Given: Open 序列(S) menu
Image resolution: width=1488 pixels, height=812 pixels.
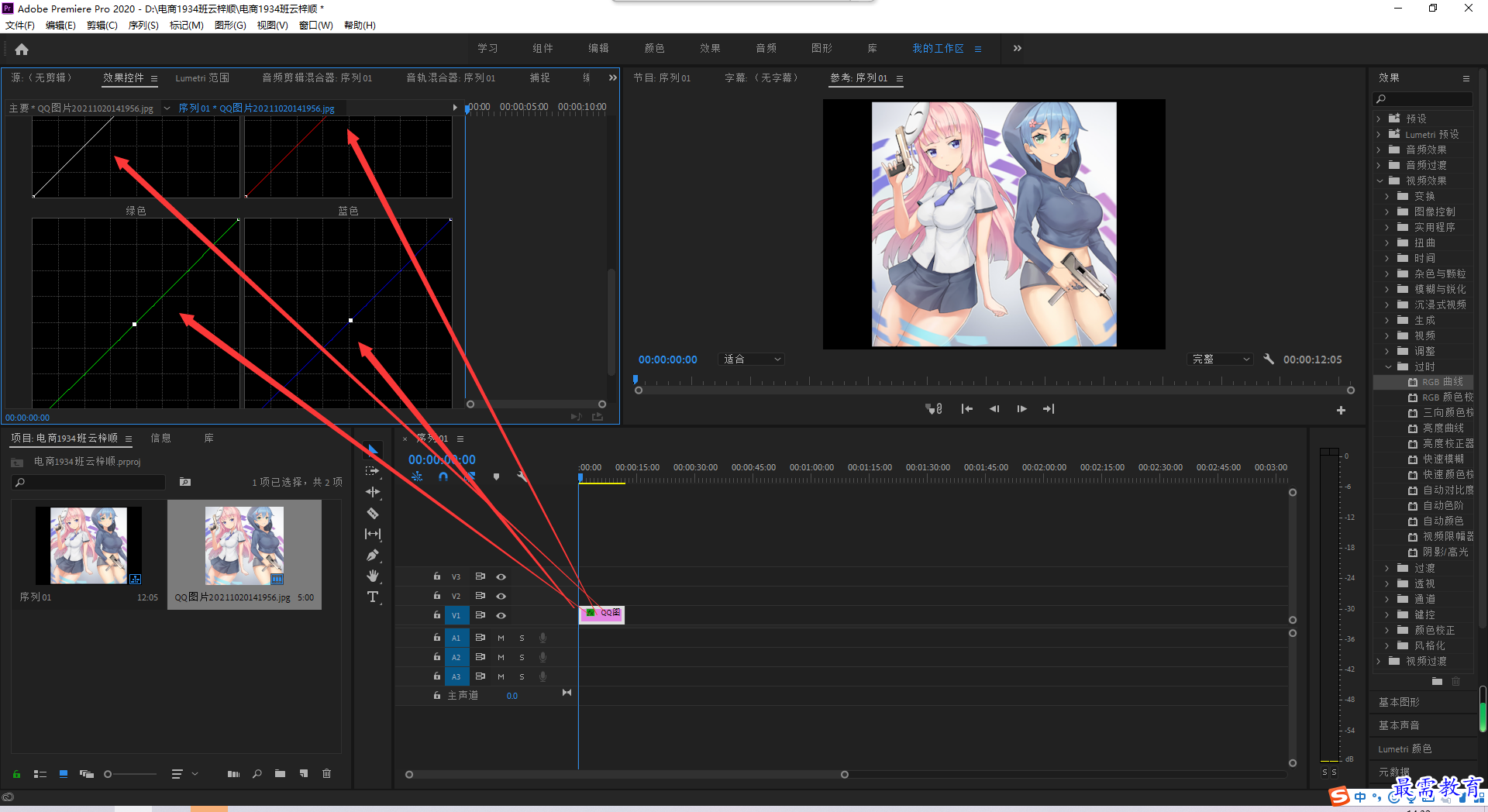Looking at the screenshot, I should (143, 25).
